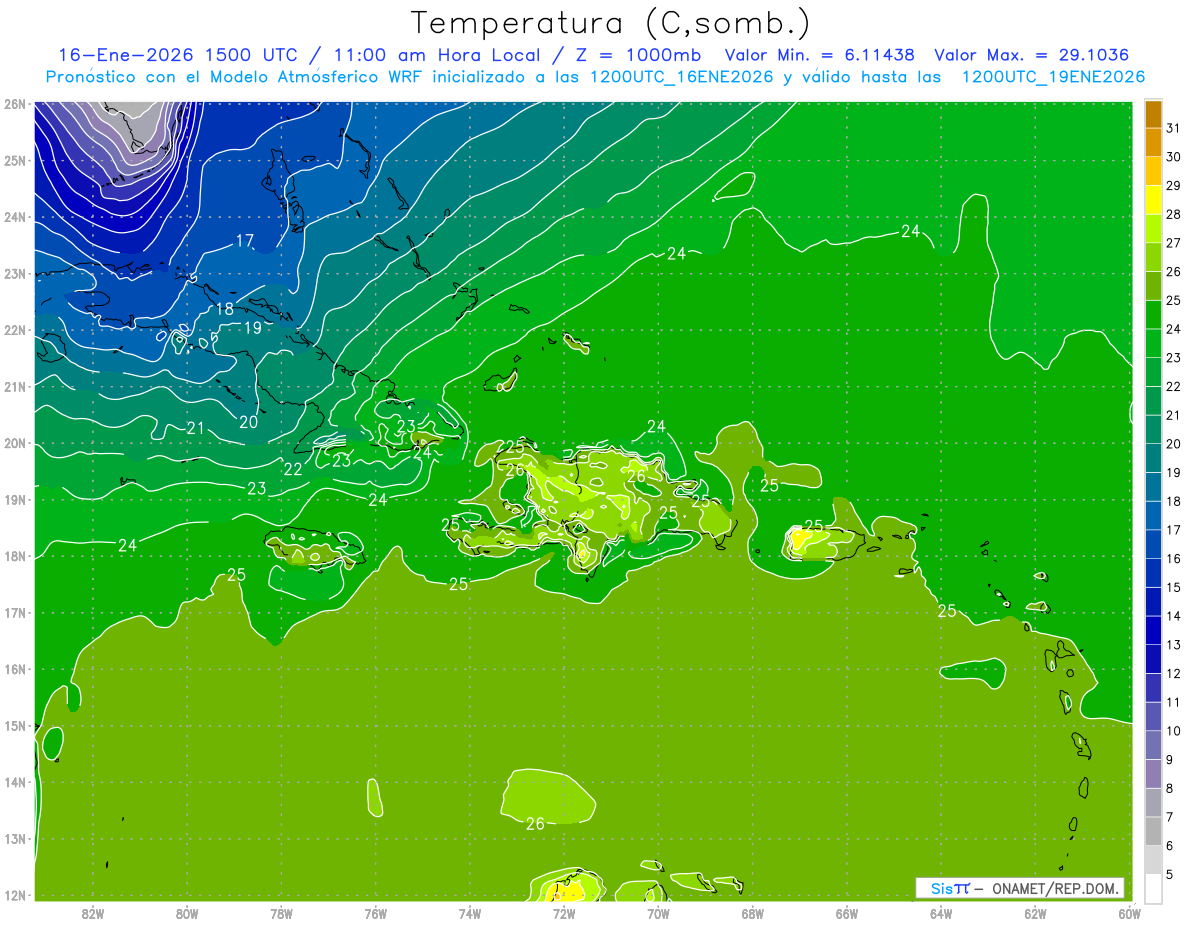Click the "24N" latitude axis label
The width and height of the screenshot is (1200, 927).
[15, 217]
